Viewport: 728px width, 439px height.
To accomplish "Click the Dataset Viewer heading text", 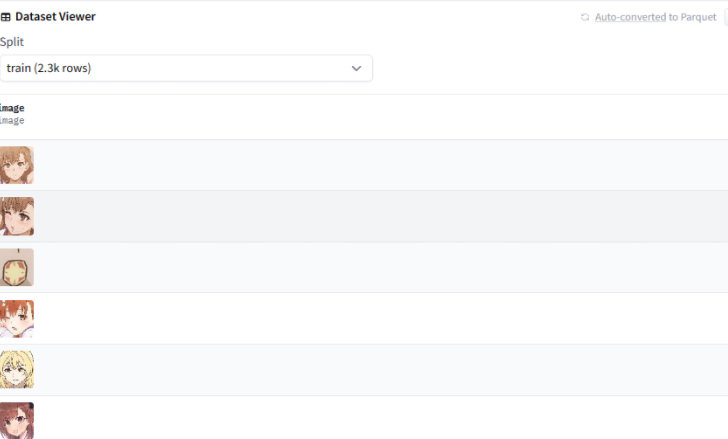I will [55, 17].
